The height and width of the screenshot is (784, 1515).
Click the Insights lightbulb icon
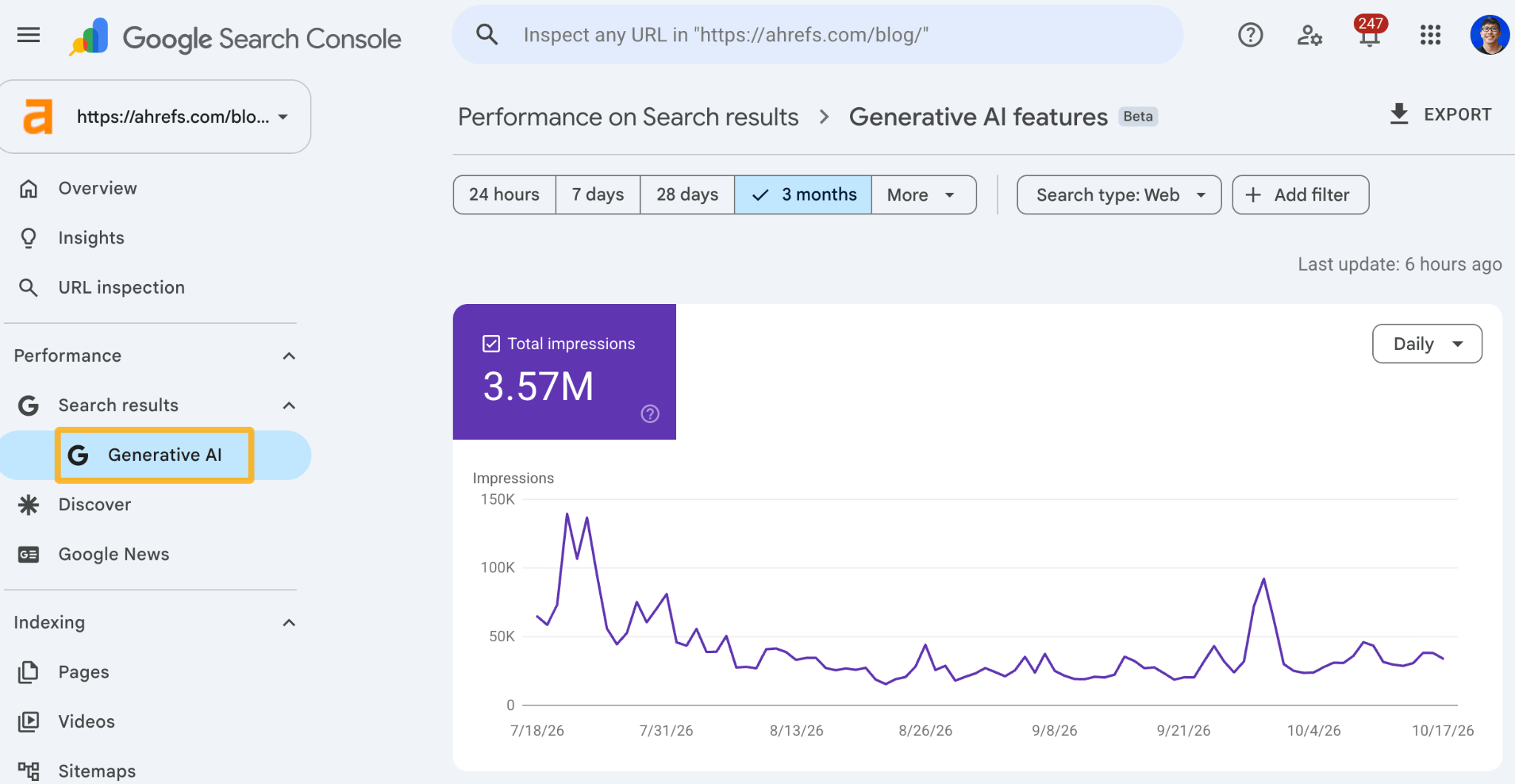28,238
